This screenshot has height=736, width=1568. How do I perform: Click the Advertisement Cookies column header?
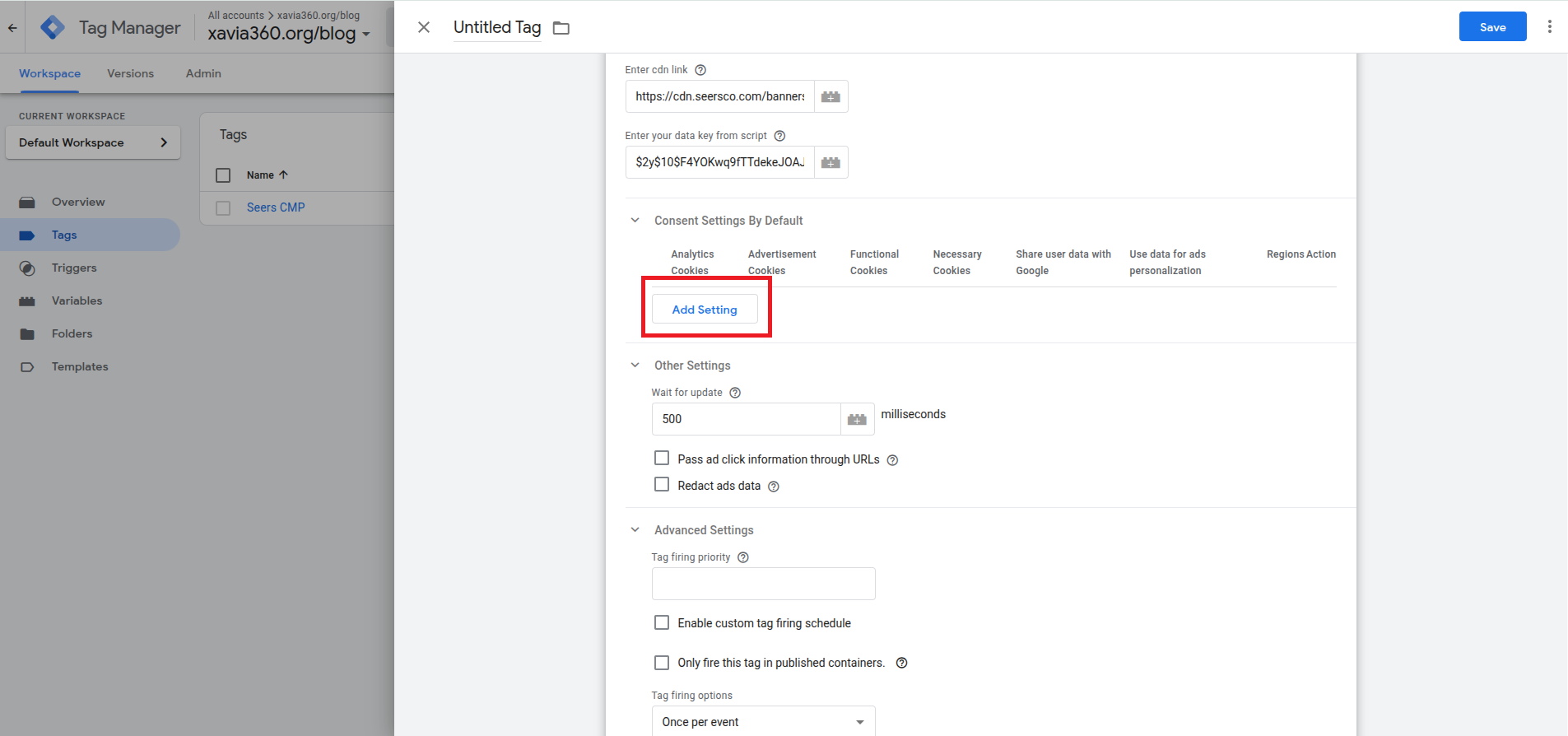(782, 262)
